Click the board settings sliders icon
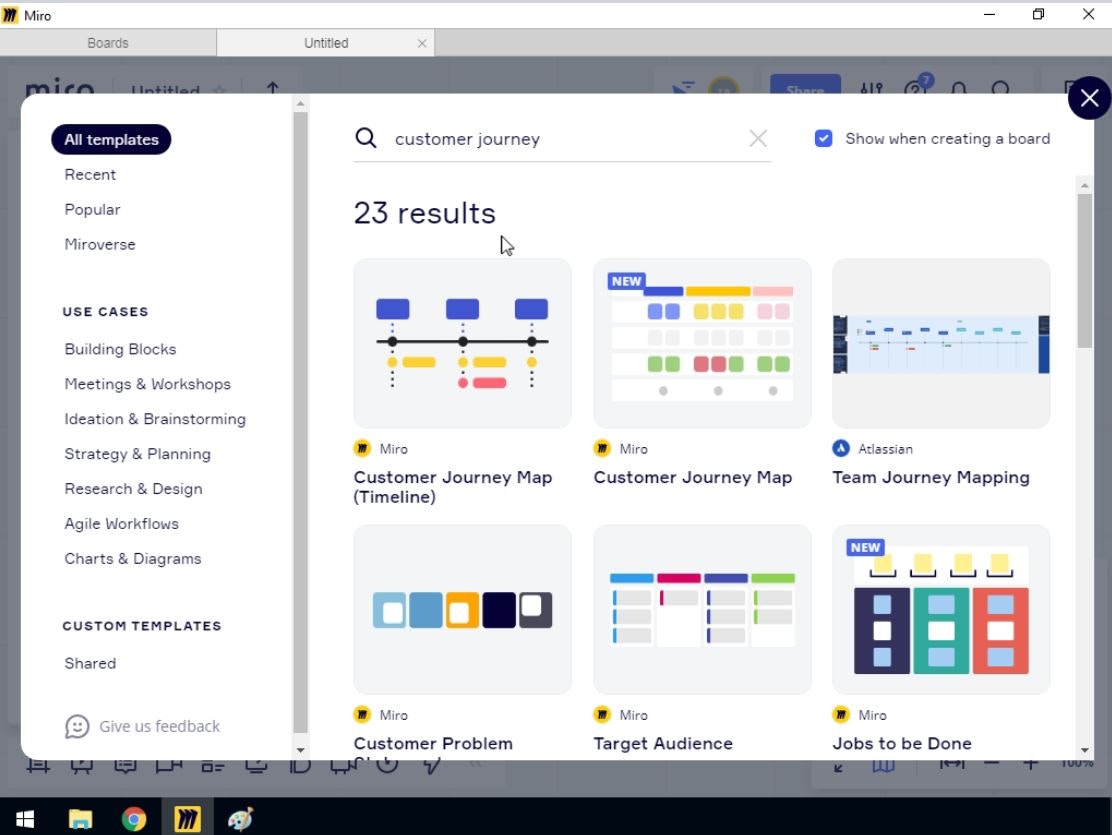1112x835 pixels. point(872,87)
